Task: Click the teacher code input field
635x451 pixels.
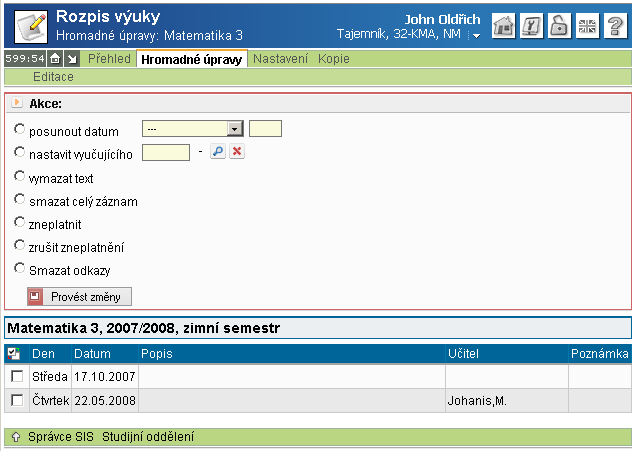Action: (x=166, y=152)
